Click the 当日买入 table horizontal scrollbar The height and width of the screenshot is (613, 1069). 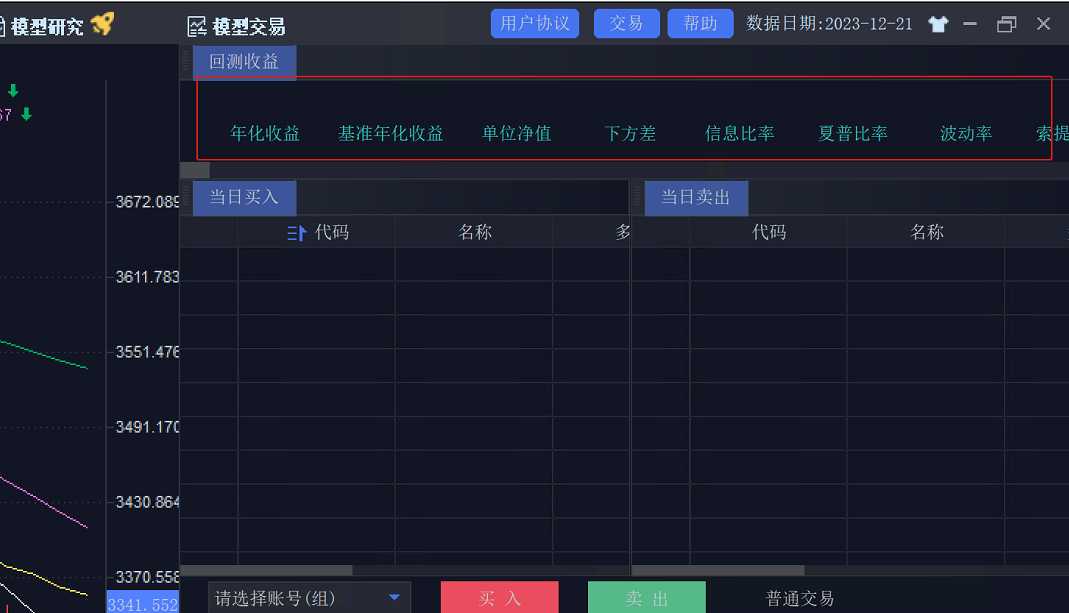(x=267, y=570)
